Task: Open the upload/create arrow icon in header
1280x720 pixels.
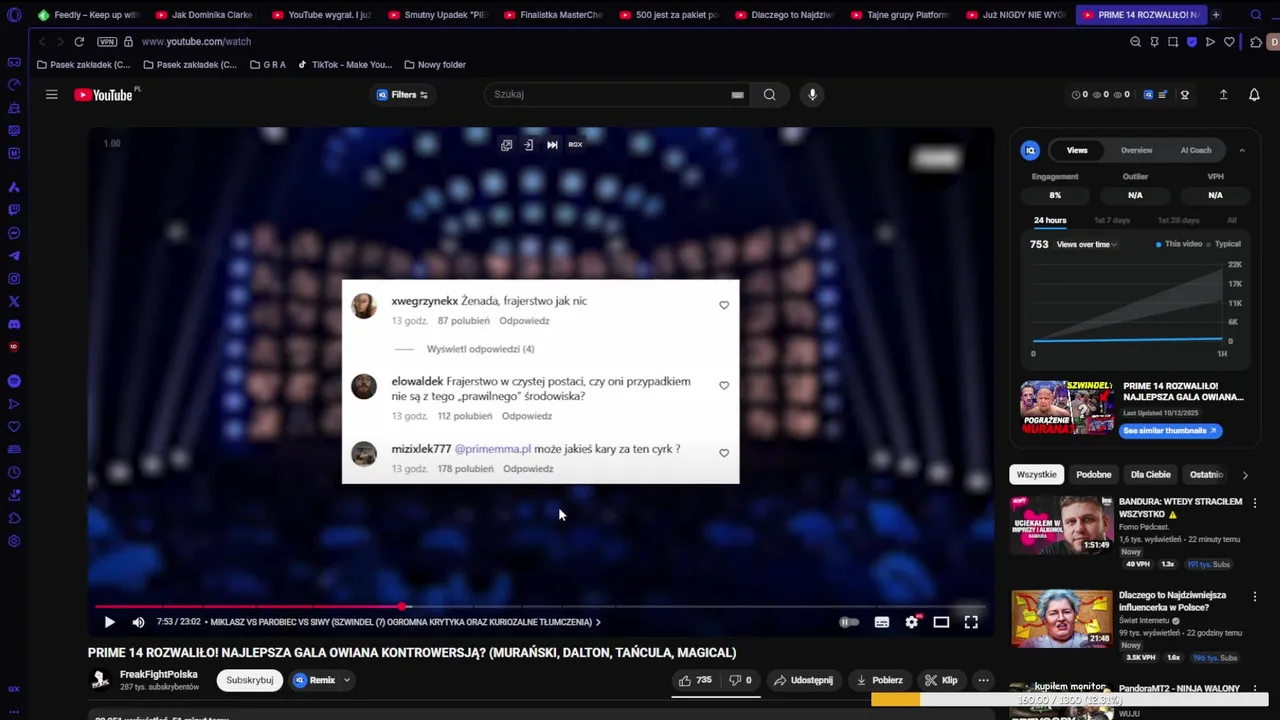Action: tap(1223, 94)
